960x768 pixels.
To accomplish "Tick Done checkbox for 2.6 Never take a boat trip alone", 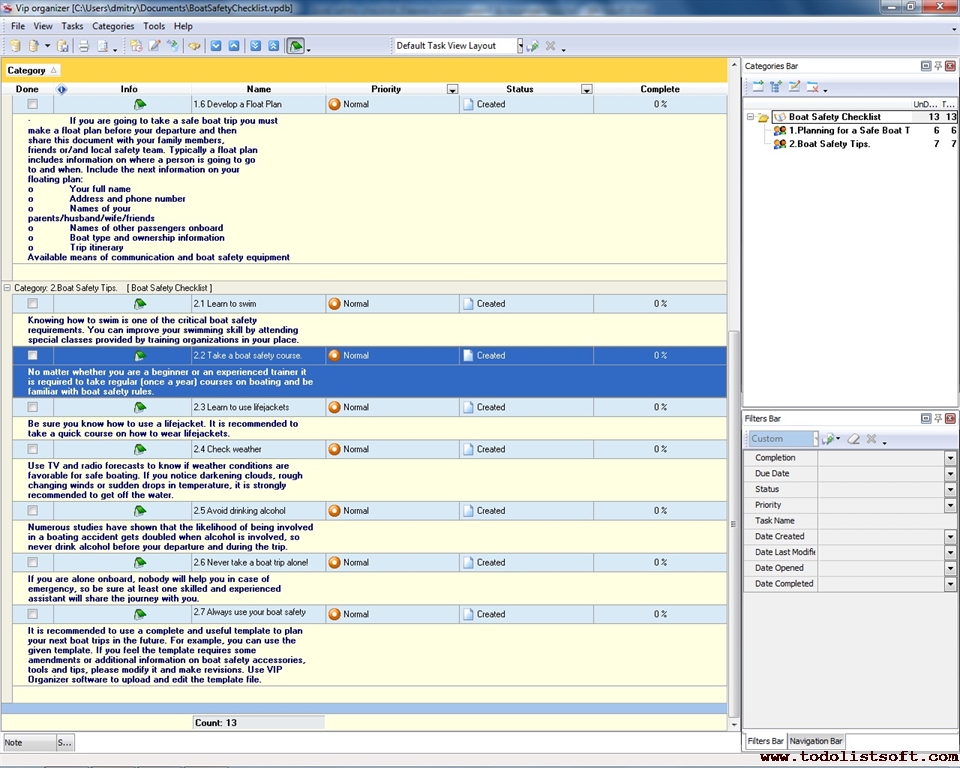I will (x=33, y=563).
